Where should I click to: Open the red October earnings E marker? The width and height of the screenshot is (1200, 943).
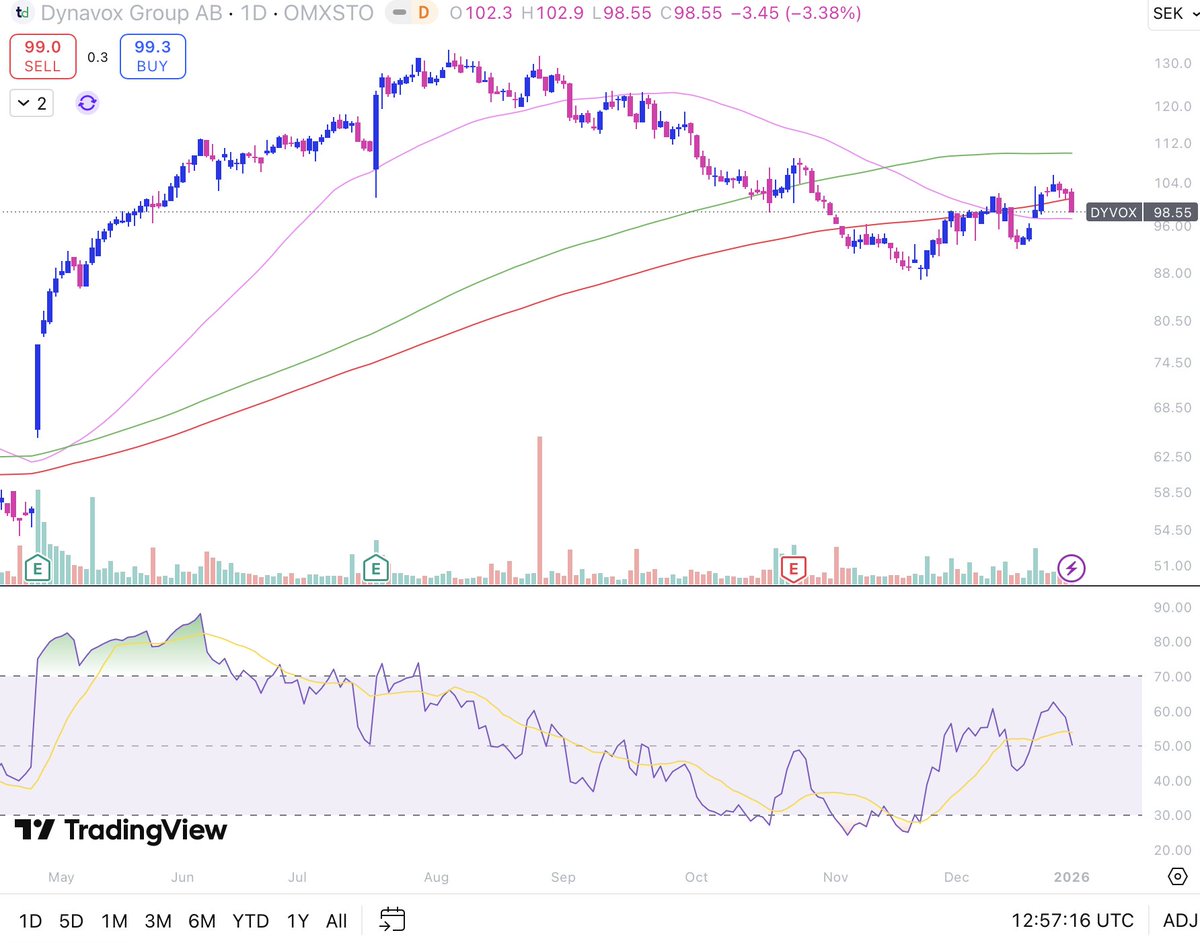[794, 568]
